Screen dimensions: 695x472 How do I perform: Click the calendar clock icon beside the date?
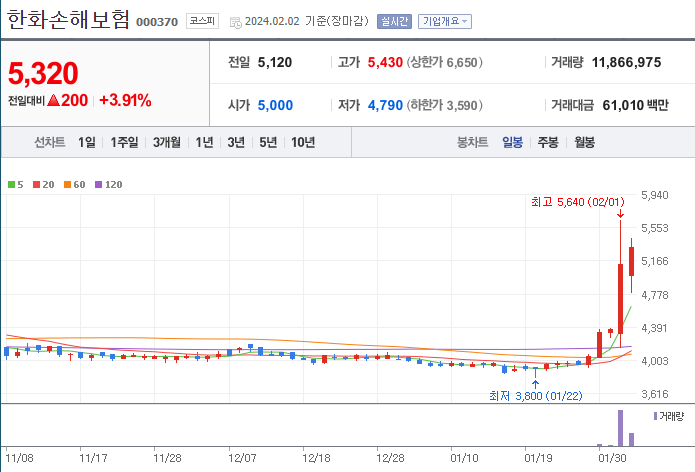pyautogui.click(x=235, y=23)
